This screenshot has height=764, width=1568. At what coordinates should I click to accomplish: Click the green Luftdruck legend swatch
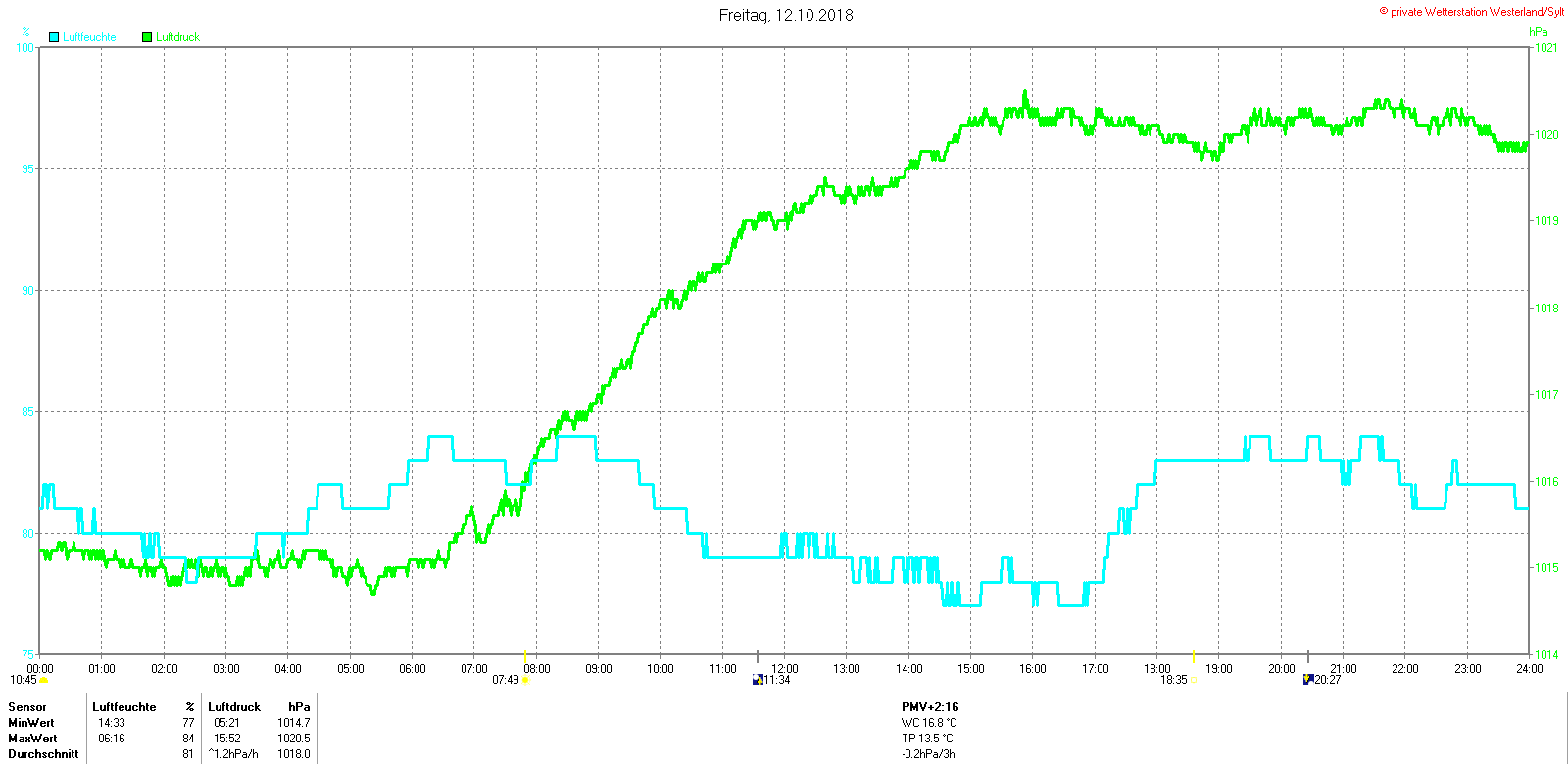click(147, 37)
